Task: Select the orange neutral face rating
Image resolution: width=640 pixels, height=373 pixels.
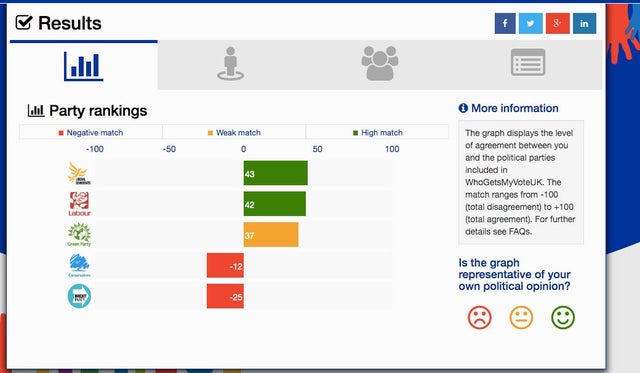Action: [521, 317]
